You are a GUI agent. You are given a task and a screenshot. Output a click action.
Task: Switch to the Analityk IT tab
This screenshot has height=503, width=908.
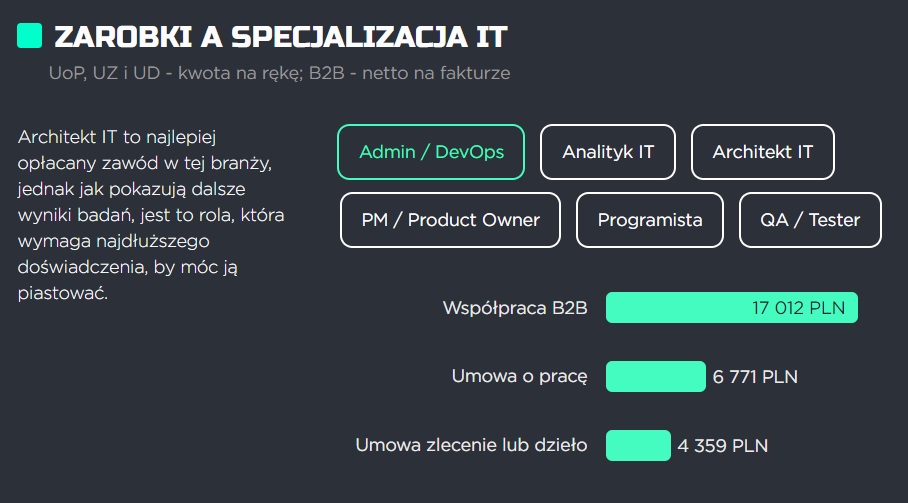pos(608,152)
